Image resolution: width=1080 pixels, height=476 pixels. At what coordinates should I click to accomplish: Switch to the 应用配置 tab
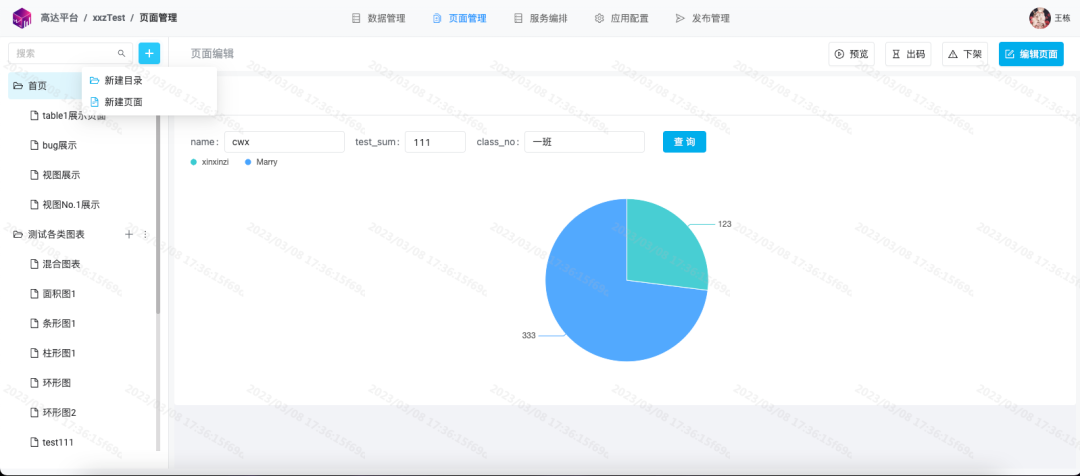point(621,19)
